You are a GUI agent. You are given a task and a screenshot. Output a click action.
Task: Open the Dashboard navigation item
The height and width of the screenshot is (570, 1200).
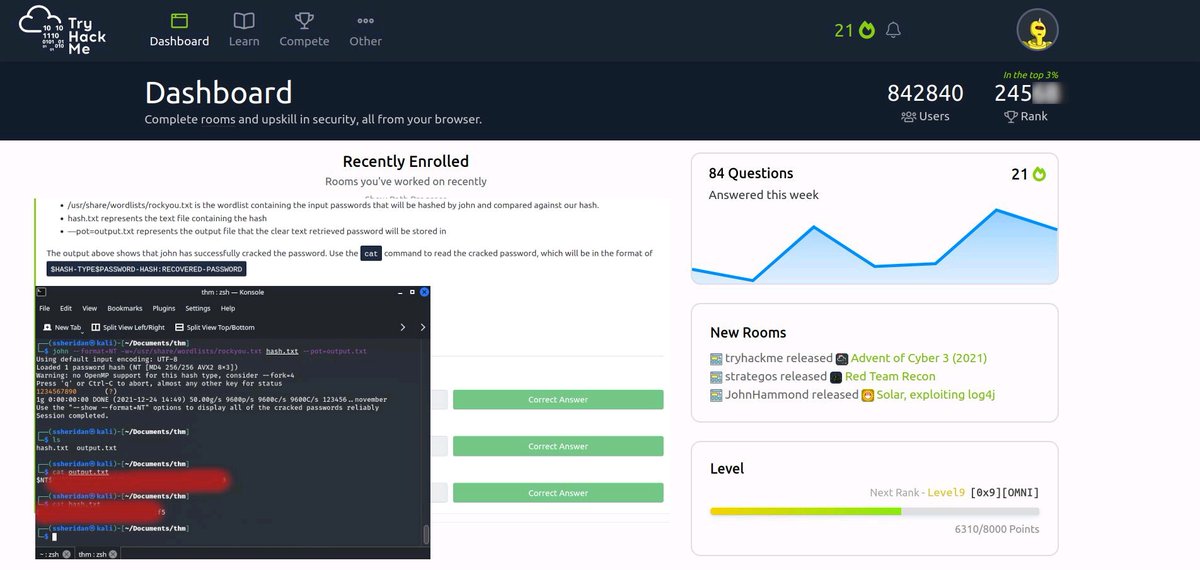tap(179, 30)
